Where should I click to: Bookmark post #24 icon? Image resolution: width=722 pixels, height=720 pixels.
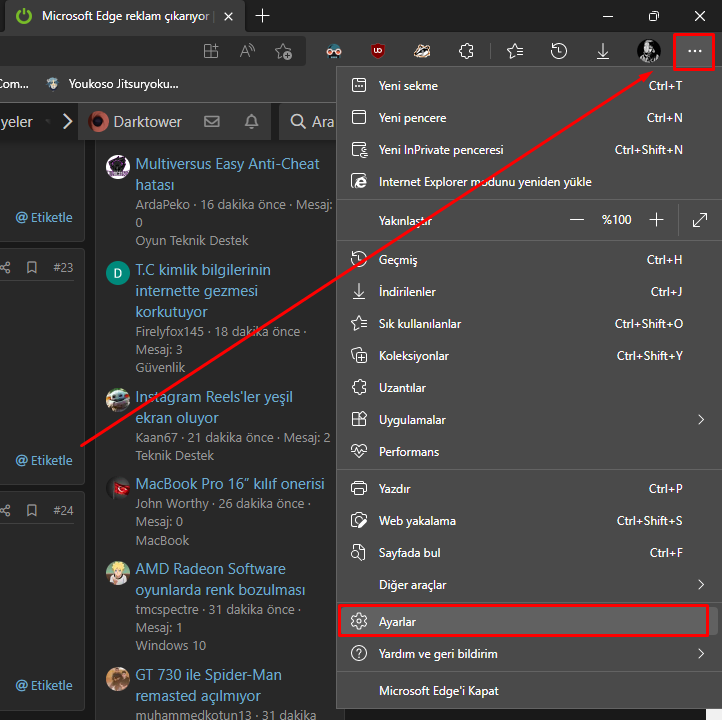[x=32, y=510]
